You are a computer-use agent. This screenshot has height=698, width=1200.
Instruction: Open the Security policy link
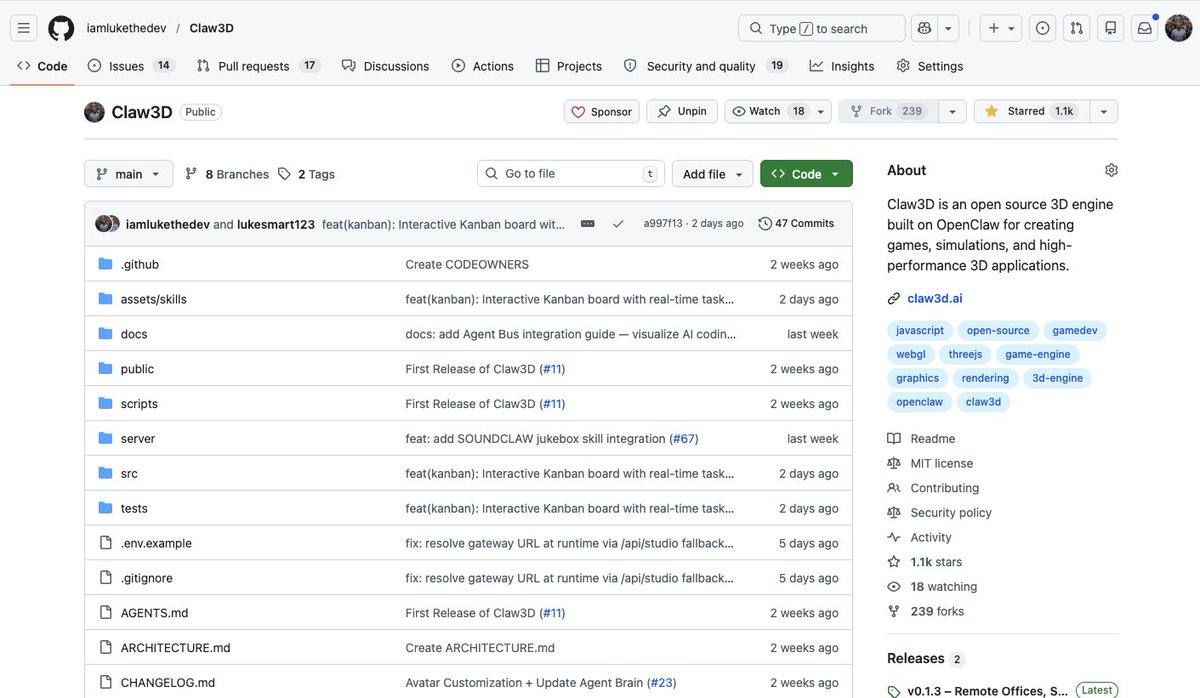[x=951, y=512]
